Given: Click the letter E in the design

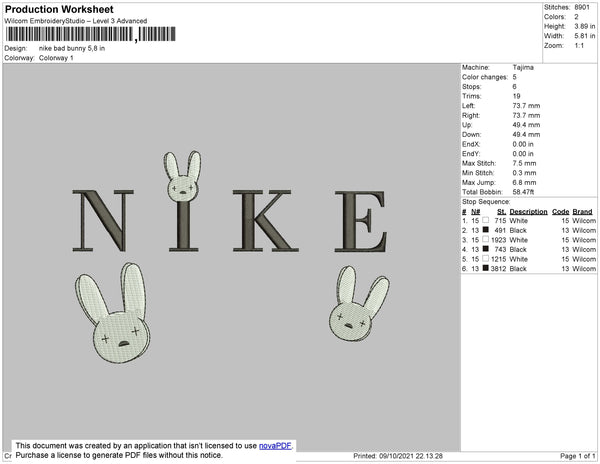Looking at the screenshot, I should point(360,221).
